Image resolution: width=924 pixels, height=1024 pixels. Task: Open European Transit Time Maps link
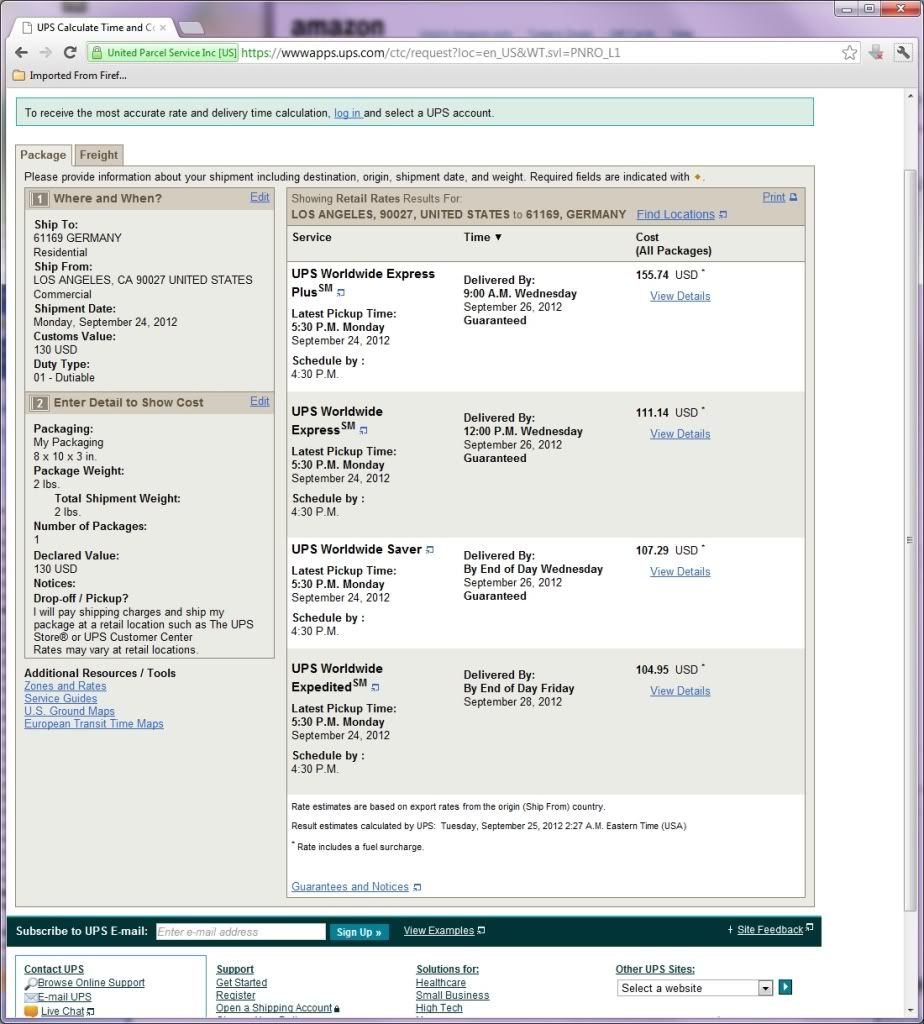(94, 724)
